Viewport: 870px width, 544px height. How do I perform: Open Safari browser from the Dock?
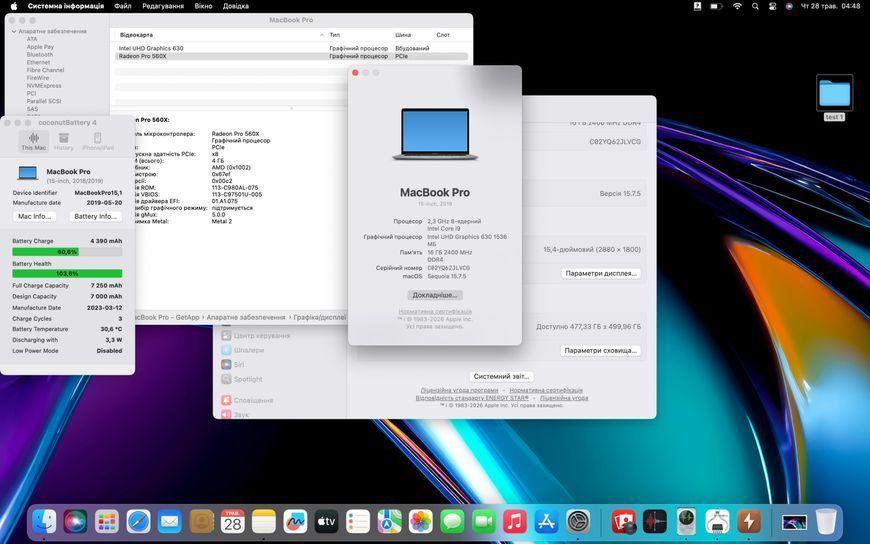[138, 522]
